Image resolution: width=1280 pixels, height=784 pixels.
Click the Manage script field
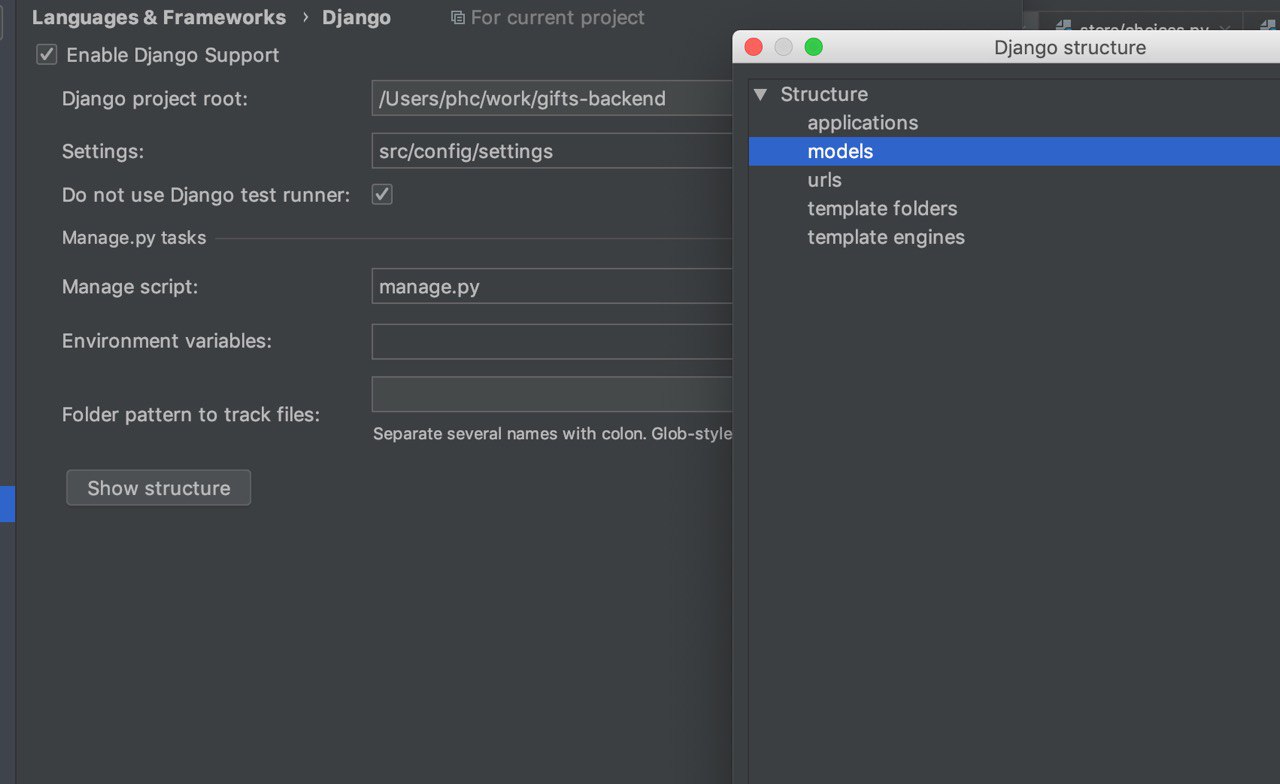552,287
